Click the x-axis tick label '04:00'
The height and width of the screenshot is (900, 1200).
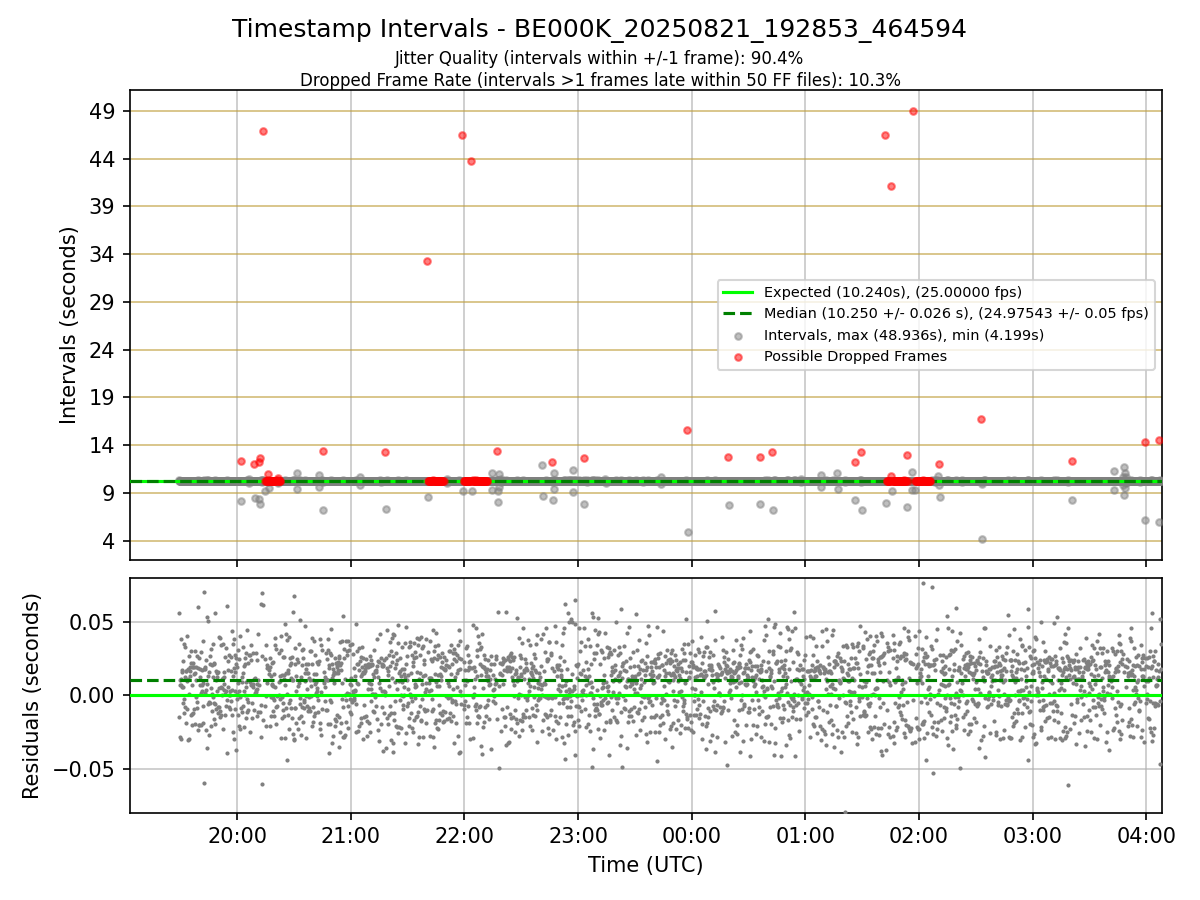1146,834
